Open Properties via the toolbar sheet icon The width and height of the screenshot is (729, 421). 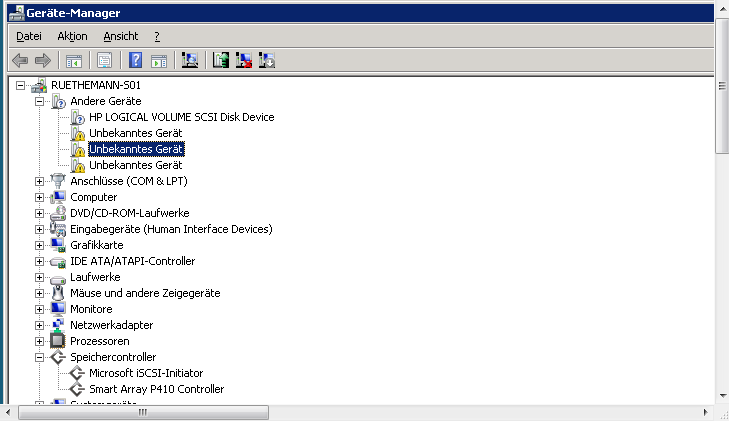(x=105, y=60)
